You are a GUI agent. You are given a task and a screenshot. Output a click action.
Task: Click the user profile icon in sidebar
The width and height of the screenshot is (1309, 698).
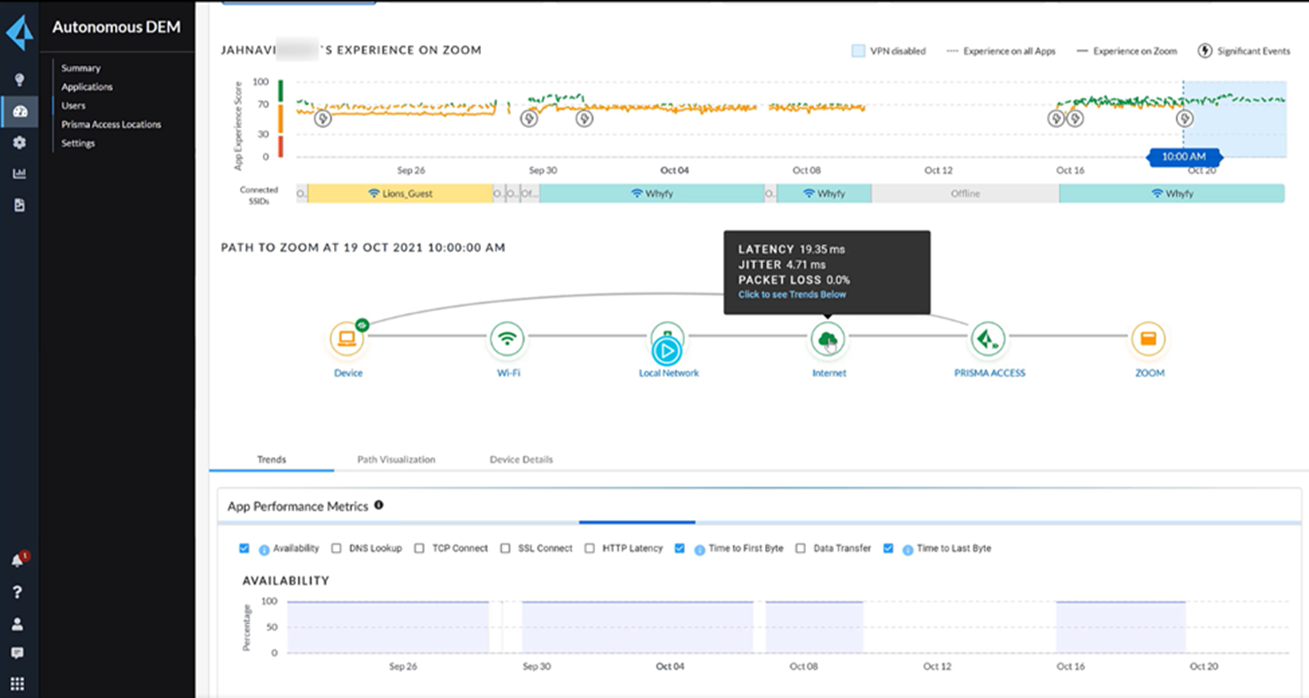(x=18, y=624)
